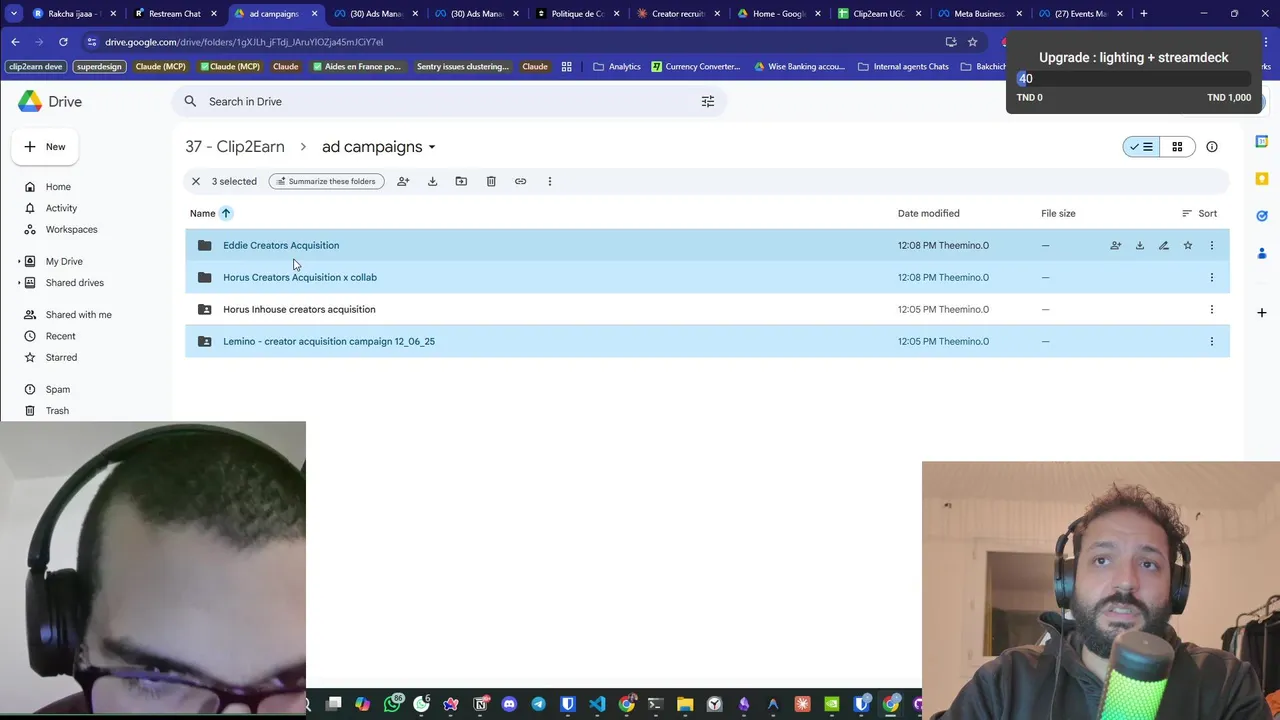Reverse sort direction with the arrow
1280x720 pixels.
tap(226, 213)
